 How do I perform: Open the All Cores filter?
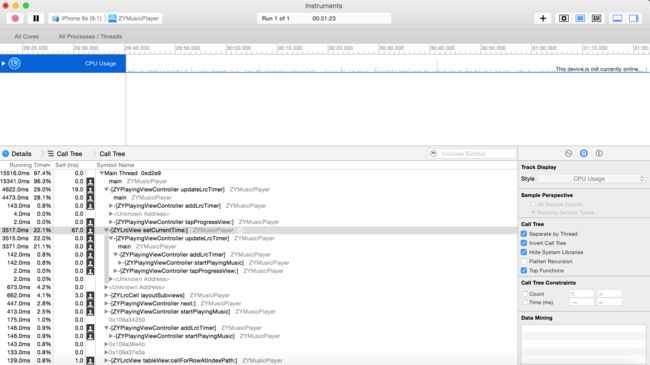click(27, 36)
